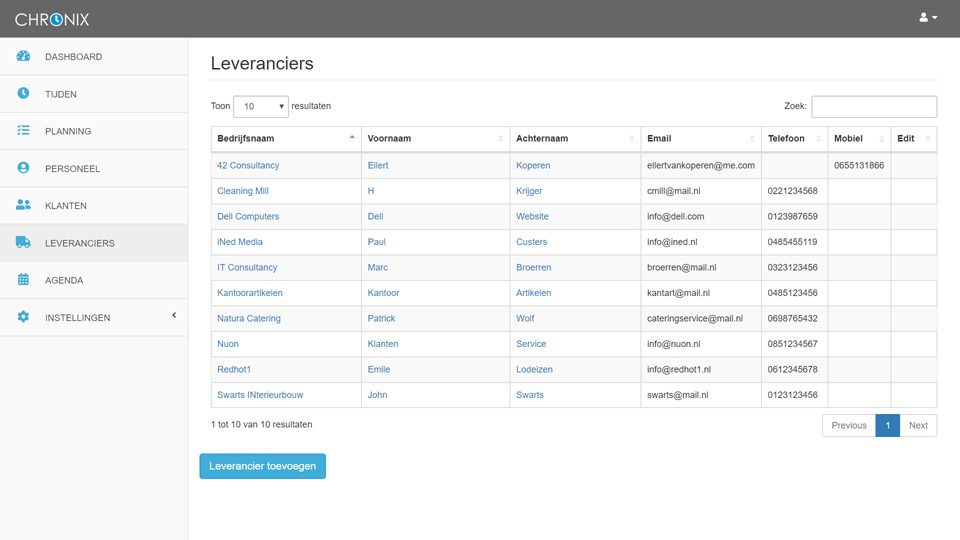Click last name Broerren link
960x540 pixels.
[533, 268]
